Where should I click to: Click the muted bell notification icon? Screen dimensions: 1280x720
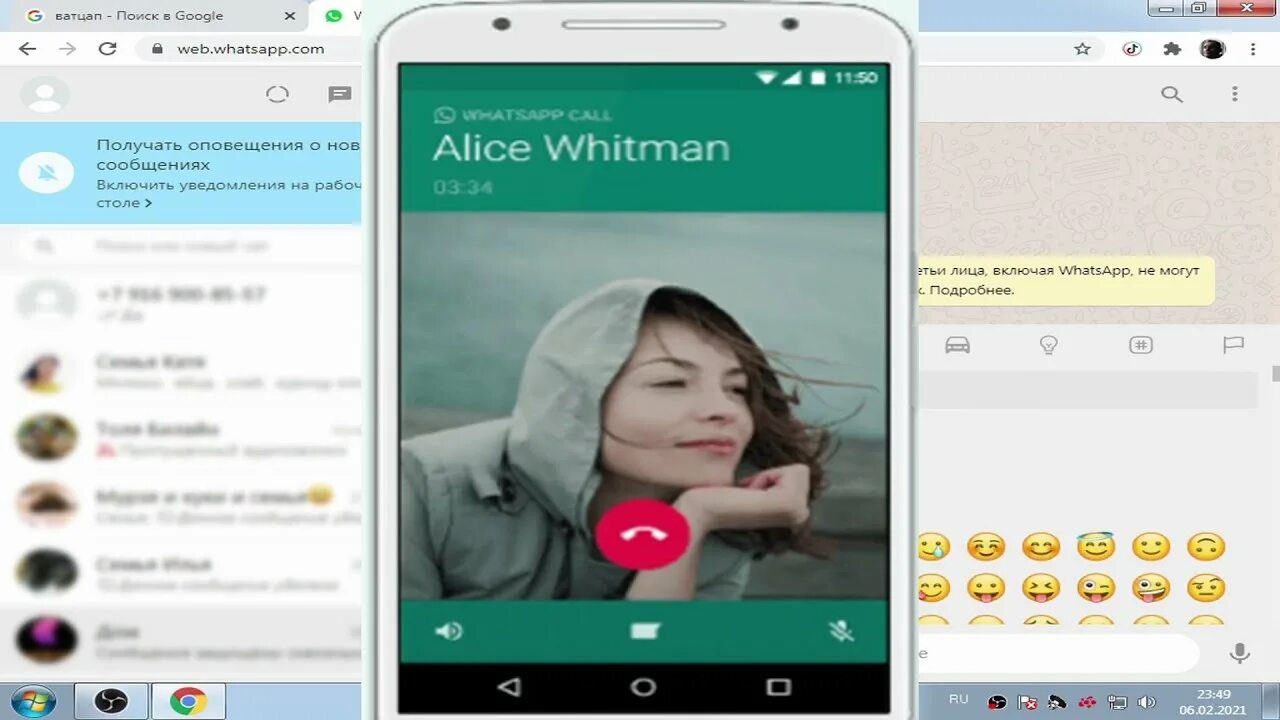(x=46, y=173)
